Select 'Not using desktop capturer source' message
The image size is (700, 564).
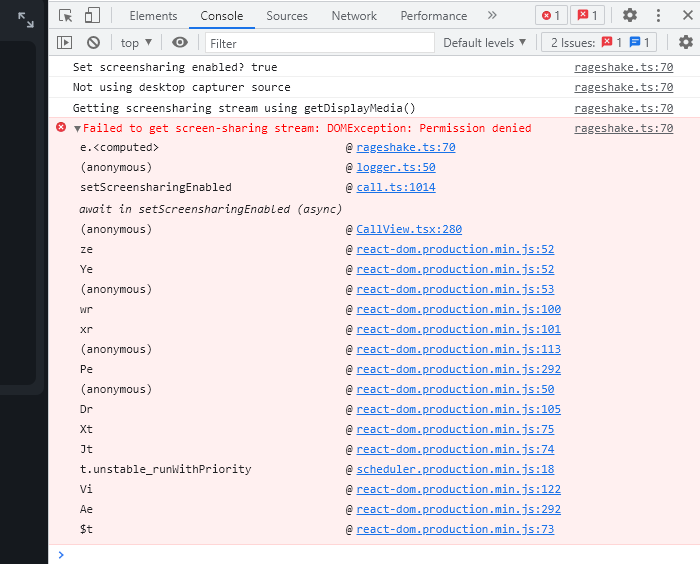click(x=182, y=88)
